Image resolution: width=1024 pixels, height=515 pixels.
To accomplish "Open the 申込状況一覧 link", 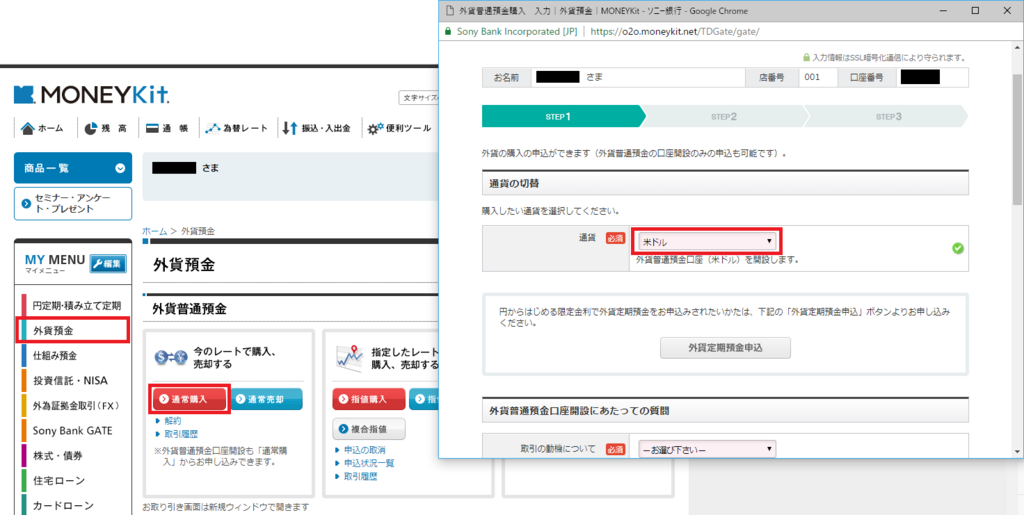I will [x=369, y=463].
